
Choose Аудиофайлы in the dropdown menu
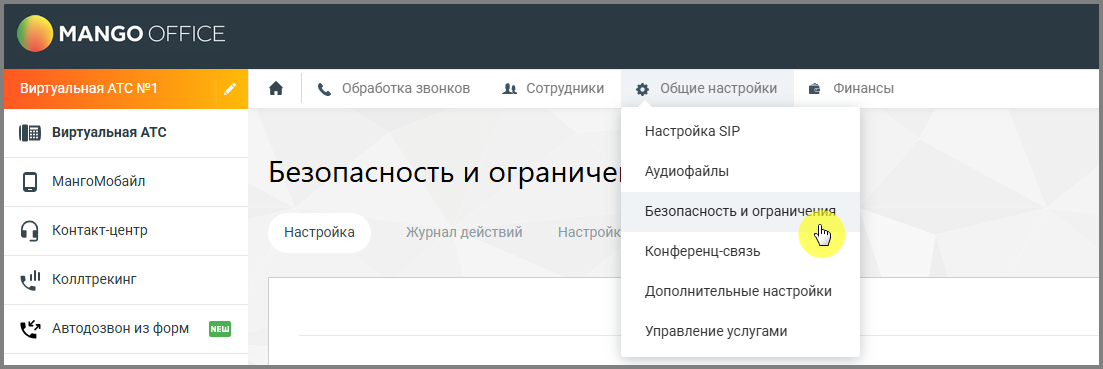click(740, 171)
